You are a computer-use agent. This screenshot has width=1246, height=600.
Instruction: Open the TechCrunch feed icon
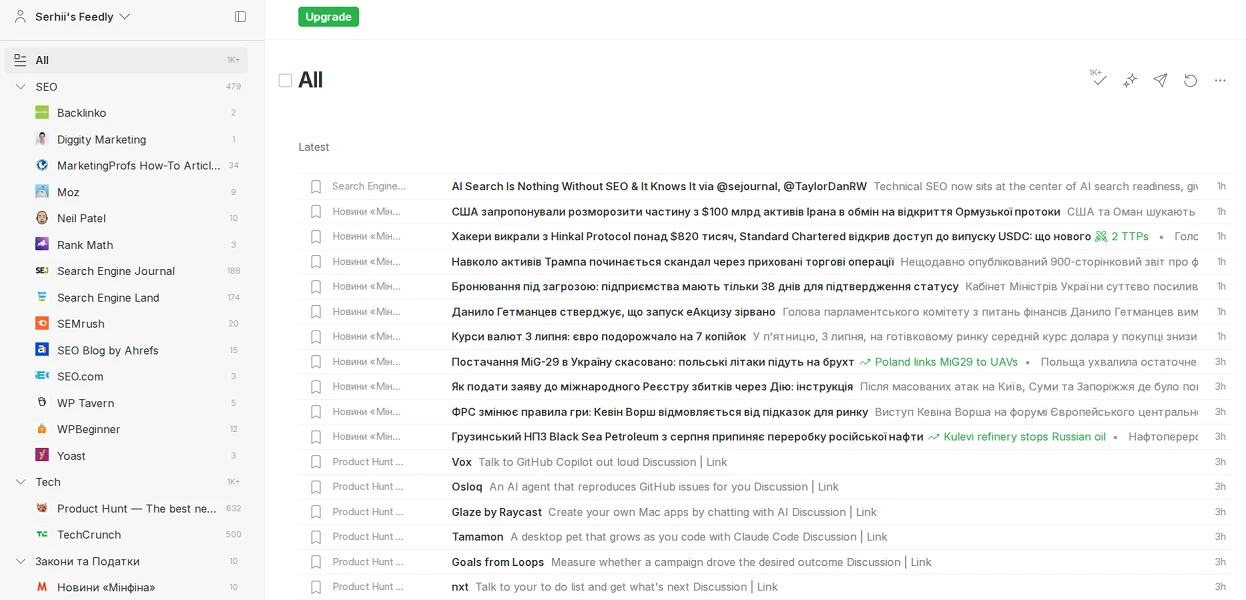[42, 534]
